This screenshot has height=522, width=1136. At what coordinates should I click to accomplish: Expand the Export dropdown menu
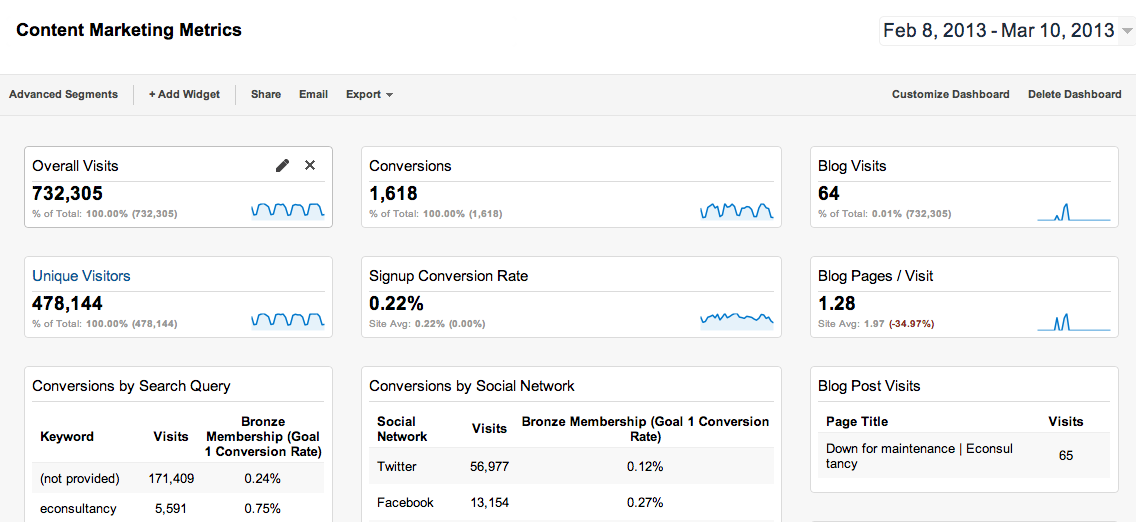coord(369,94)
